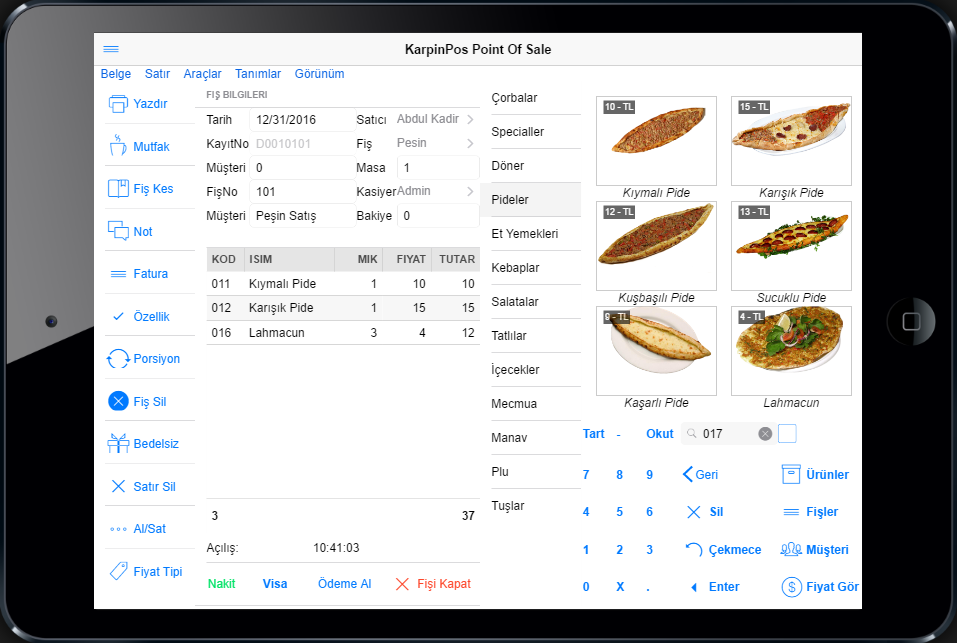
Task: Click the Ürünler box icon
Action: (x=791, y=474)
